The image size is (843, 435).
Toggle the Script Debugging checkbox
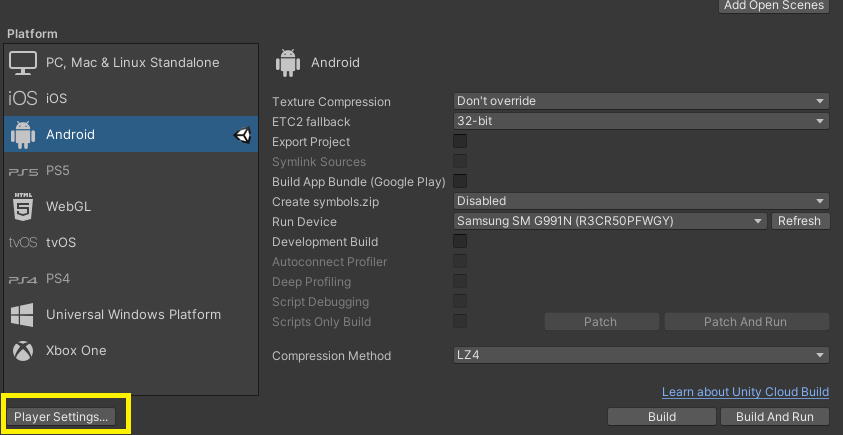click(460, 301)
